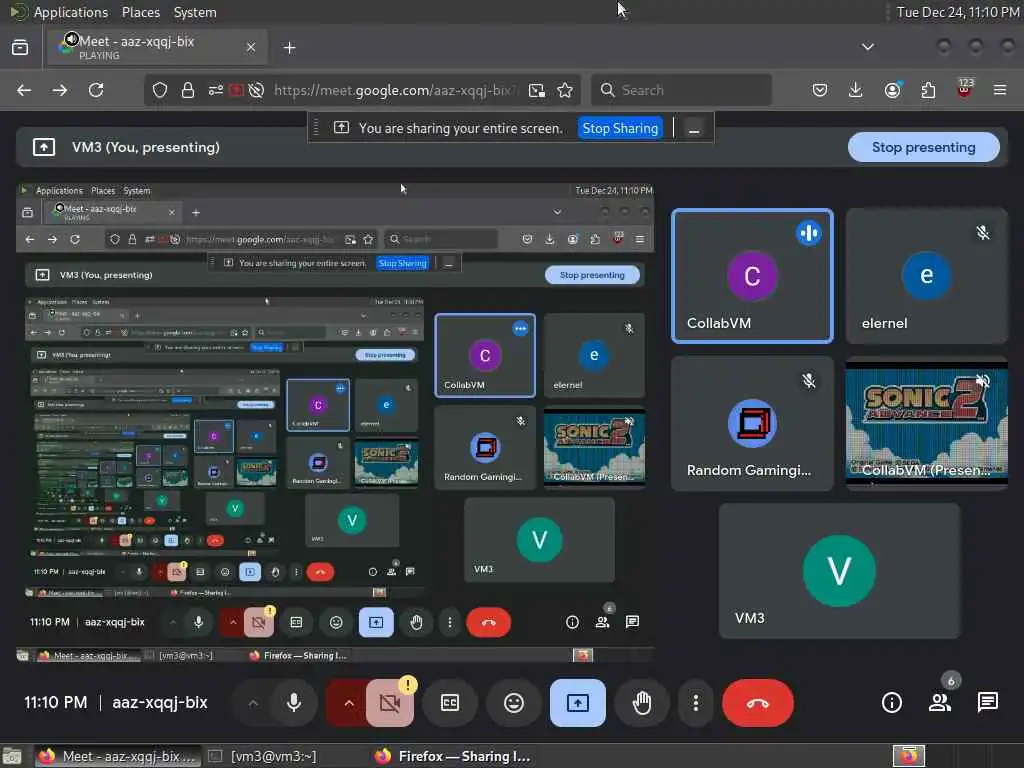Click muted mic icon on Random Gamingi tile
The width and height of the screenshot is (1024, 768).
coord(808,380)
